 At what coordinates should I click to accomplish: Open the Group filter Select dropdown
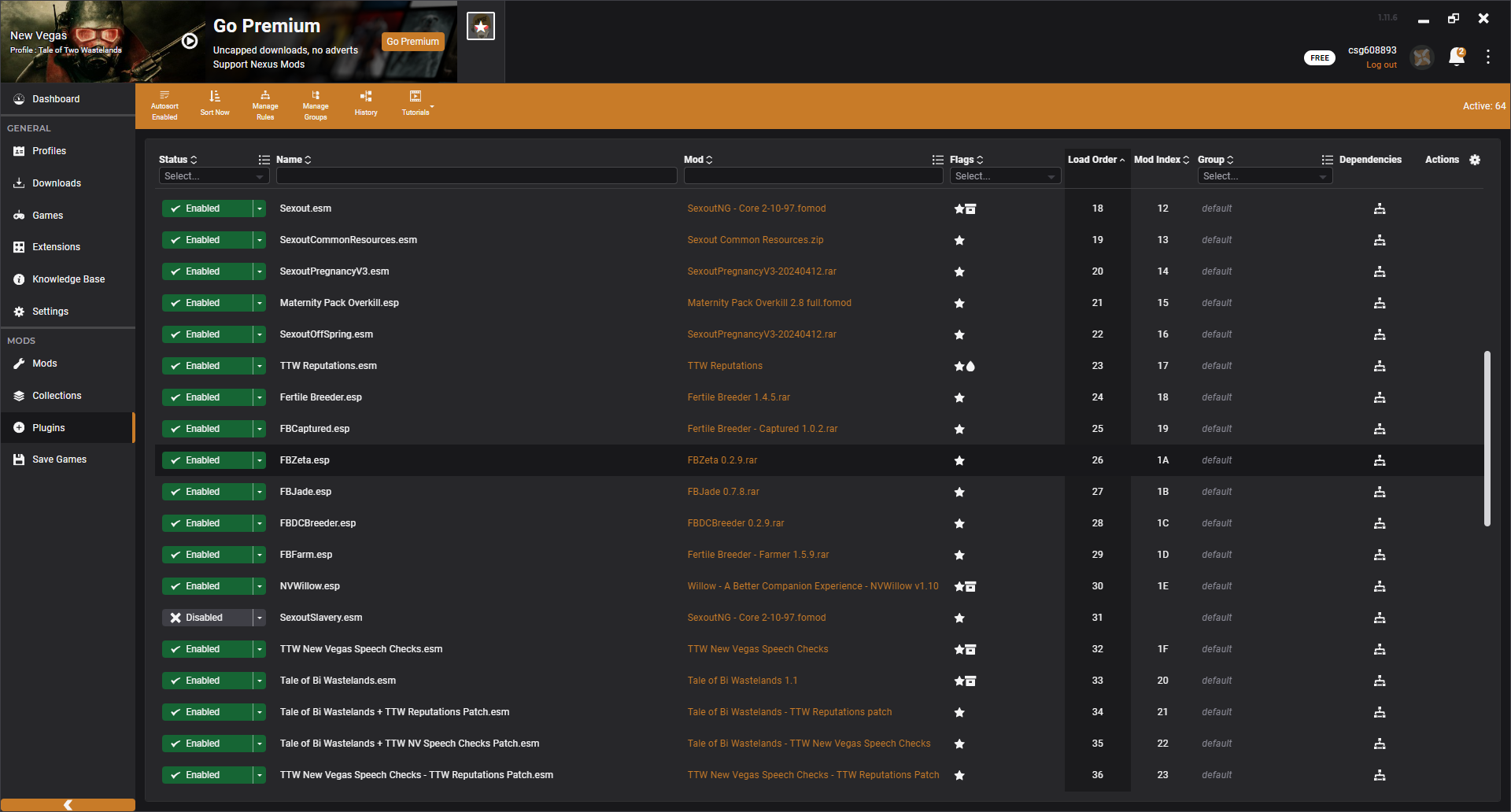pyautogui.click(x=1265, y=176)
